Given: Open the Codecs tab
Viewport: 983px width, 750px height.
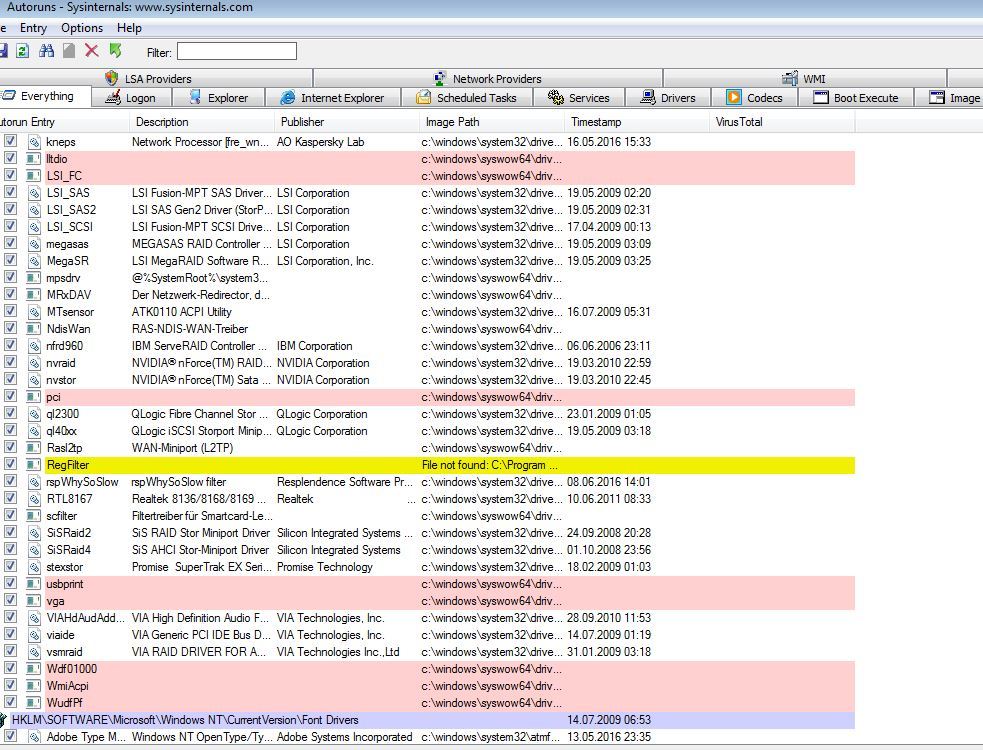Looking at the screenshot, I should coord(755,98).
